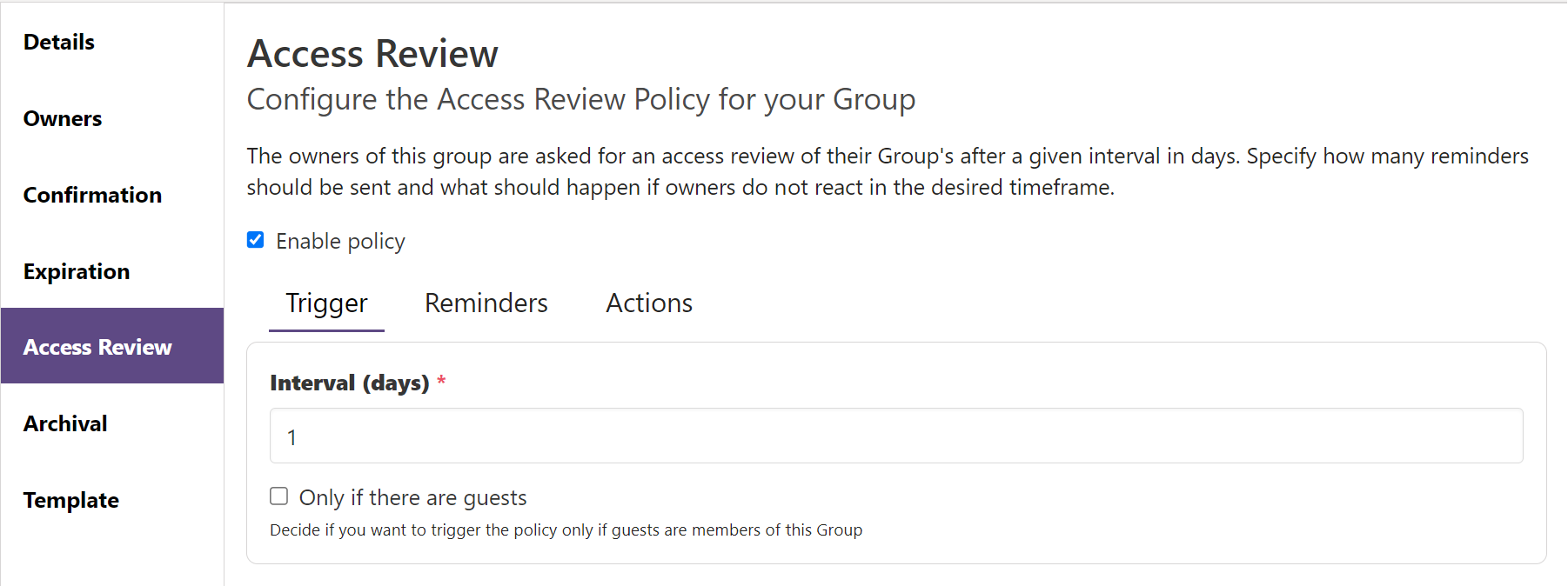This screenshot has height=586, width=1568.
Task: Click the 'Only if there are guests' label
Action: click(x=413, y=496)
